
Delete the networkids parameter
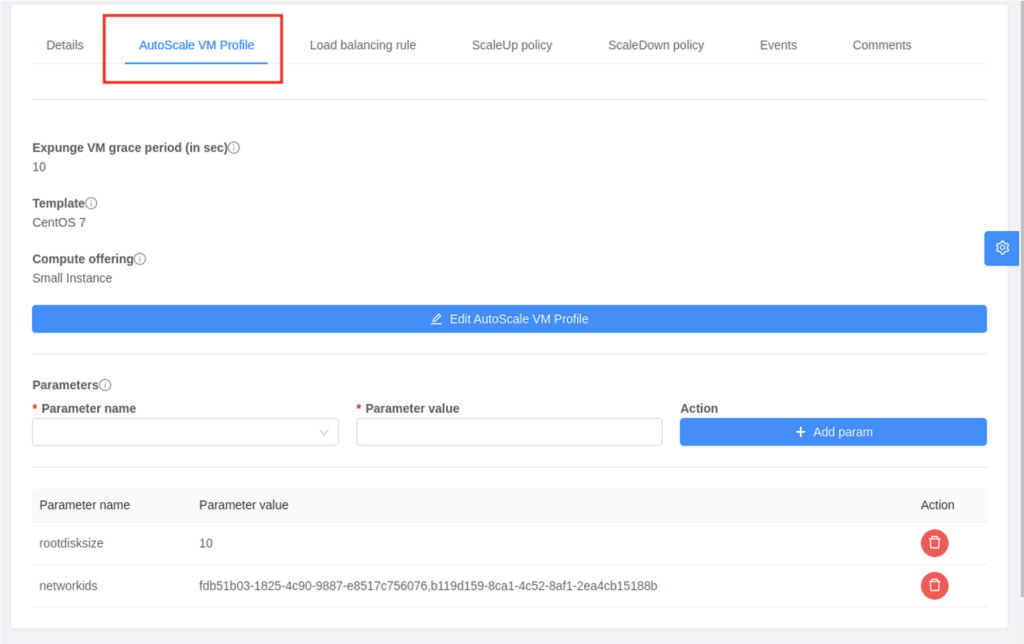[x=934, y=585]
